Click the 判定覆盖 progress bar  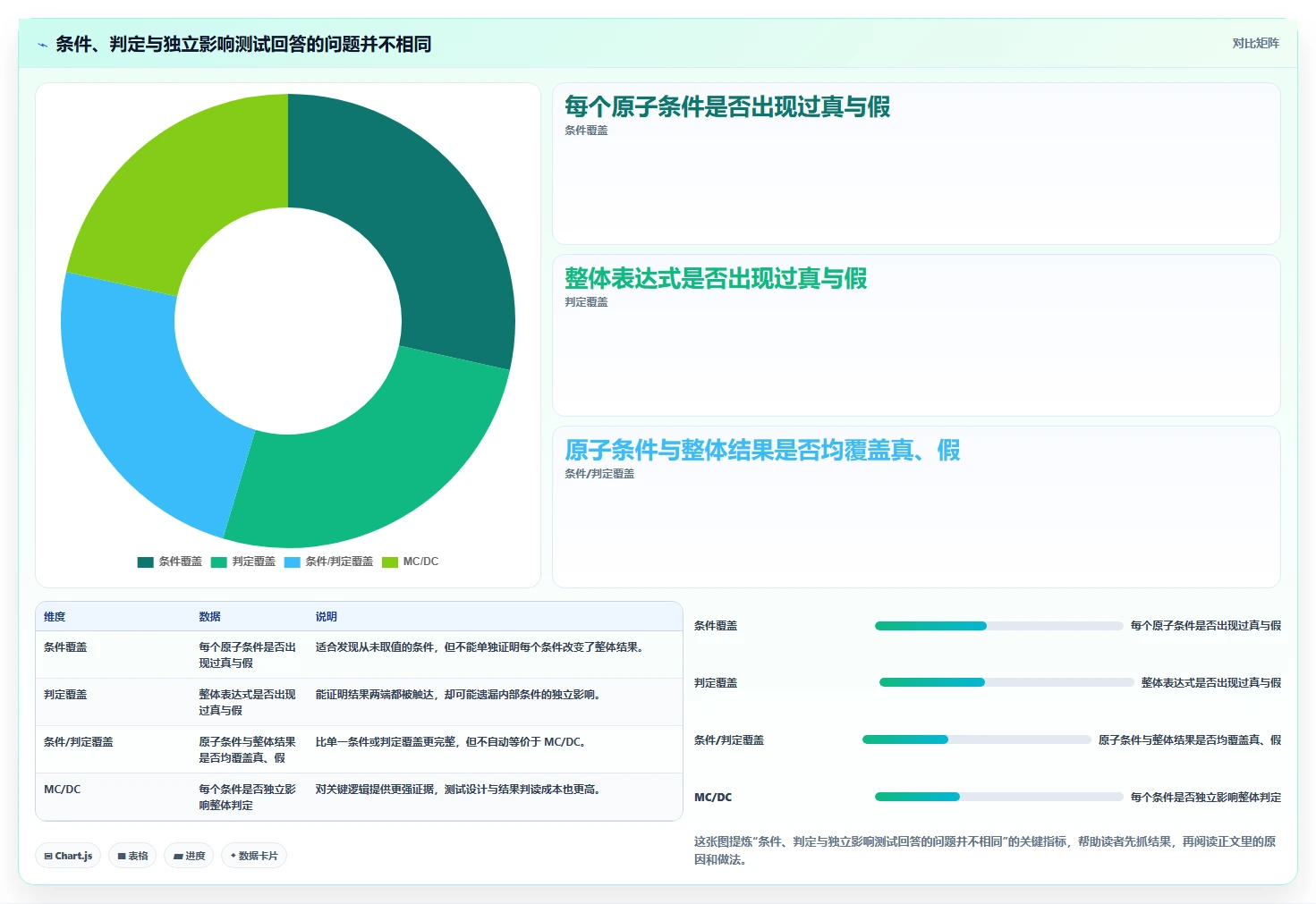[x=1006, y=682]
